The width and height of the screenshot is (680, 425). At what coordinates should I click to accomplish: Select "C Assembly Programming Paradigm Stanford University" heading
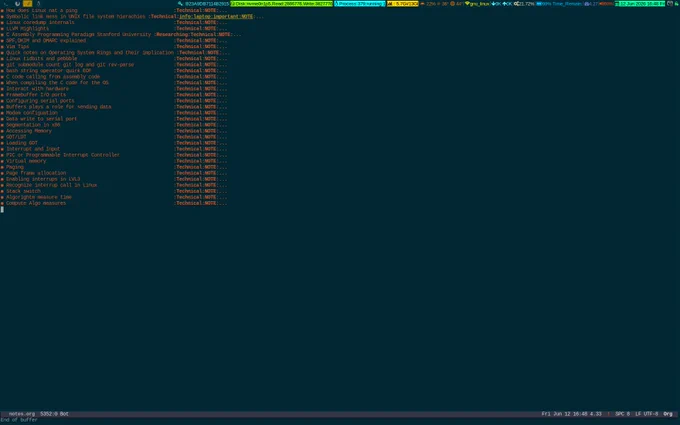point(78,35)
